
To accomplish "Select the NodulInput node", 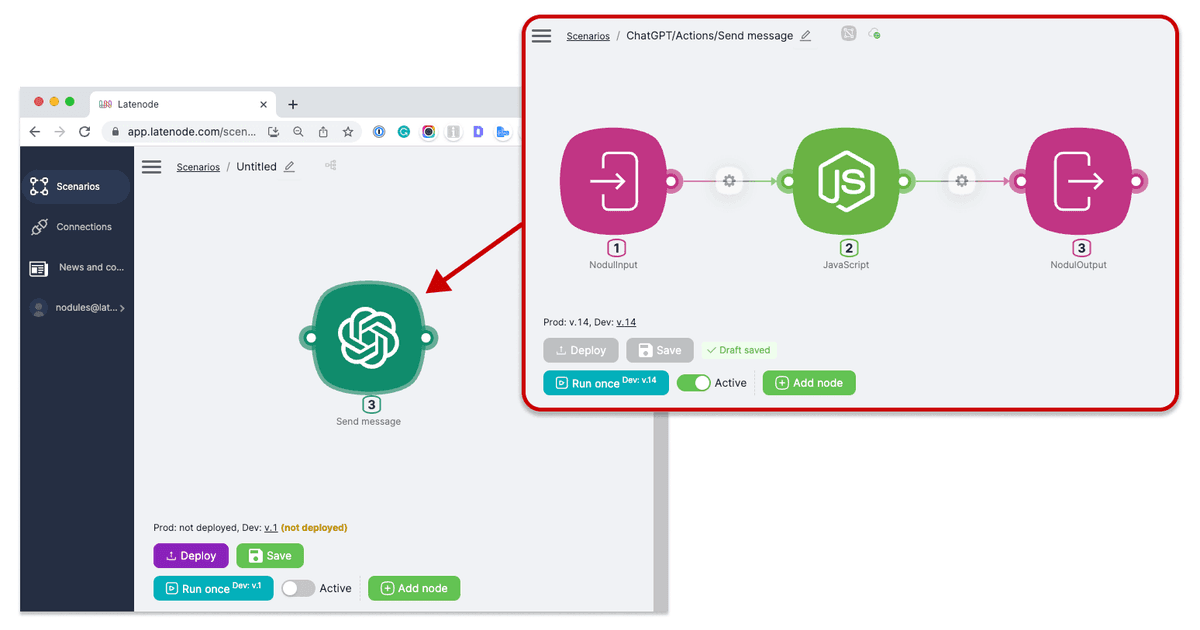I will click(613, 182).
